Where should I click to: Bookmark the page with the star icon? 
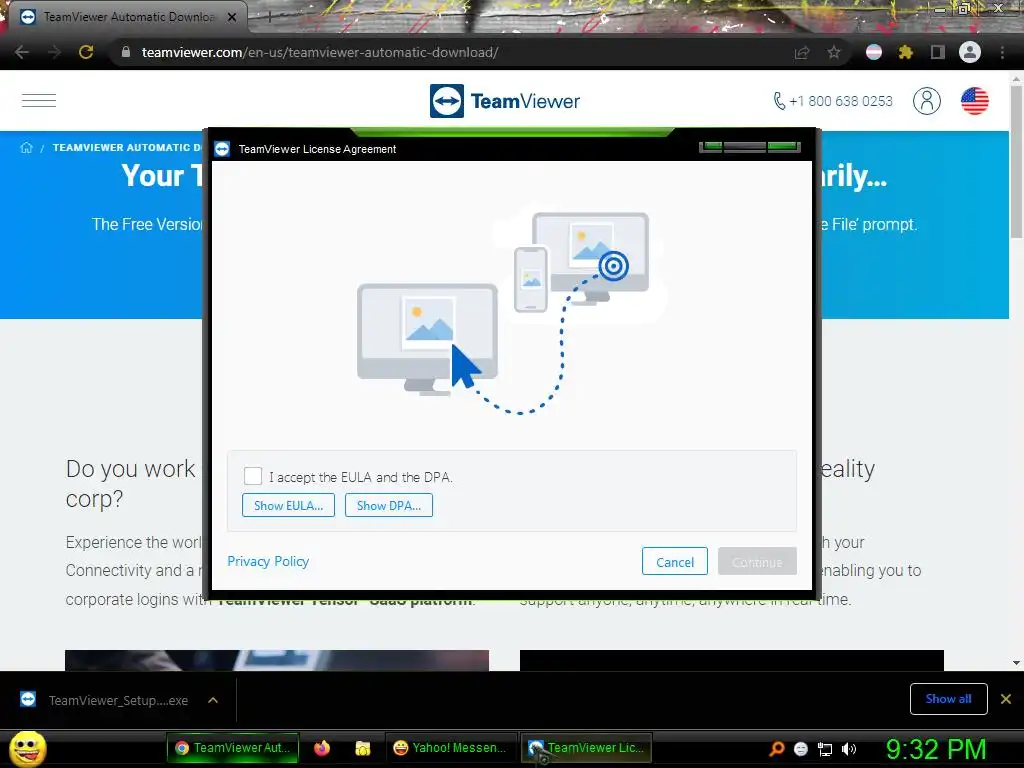pos(834,52)
